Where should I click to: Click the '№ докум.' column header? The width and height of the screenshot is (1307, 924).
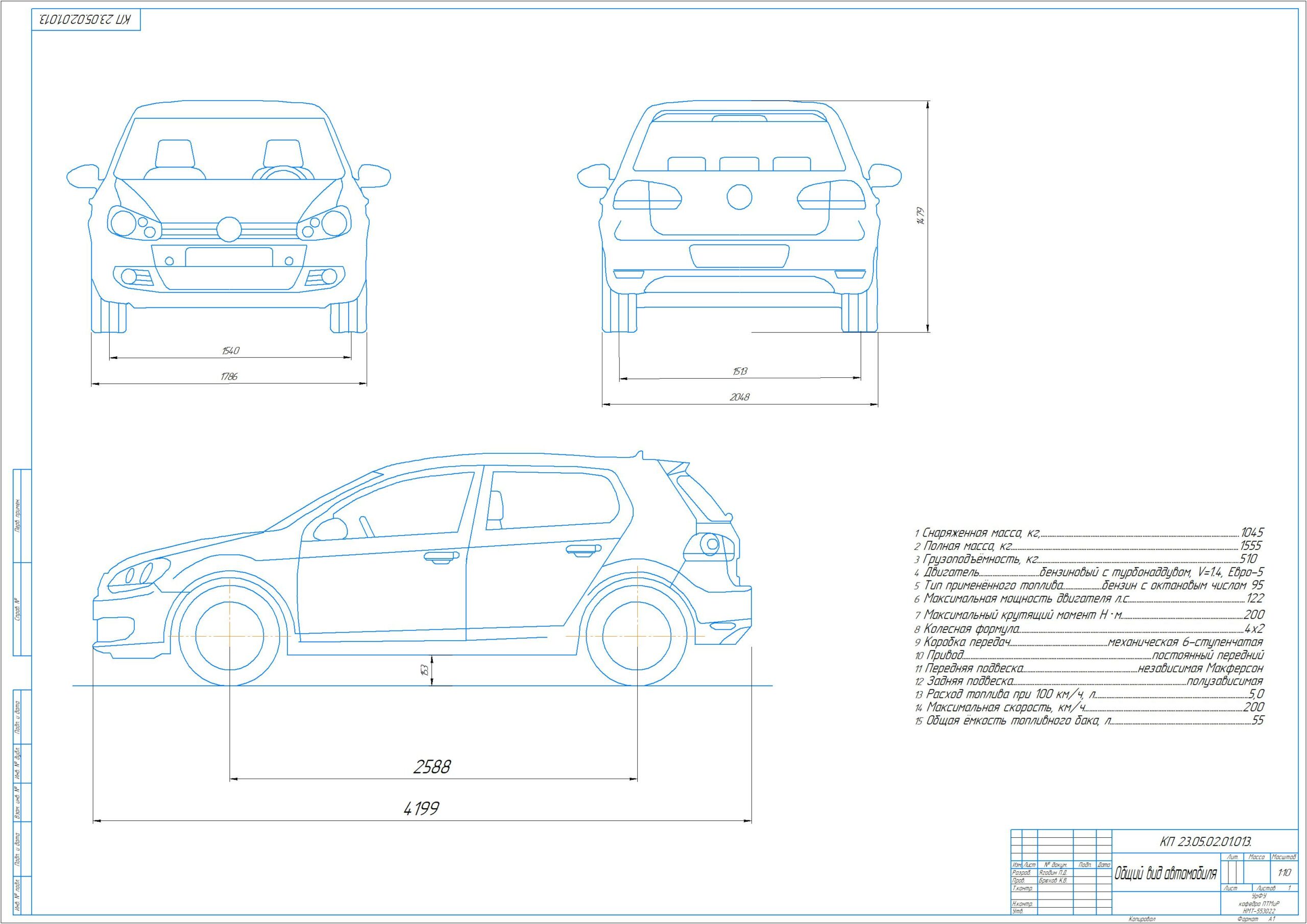point(1056,865)
